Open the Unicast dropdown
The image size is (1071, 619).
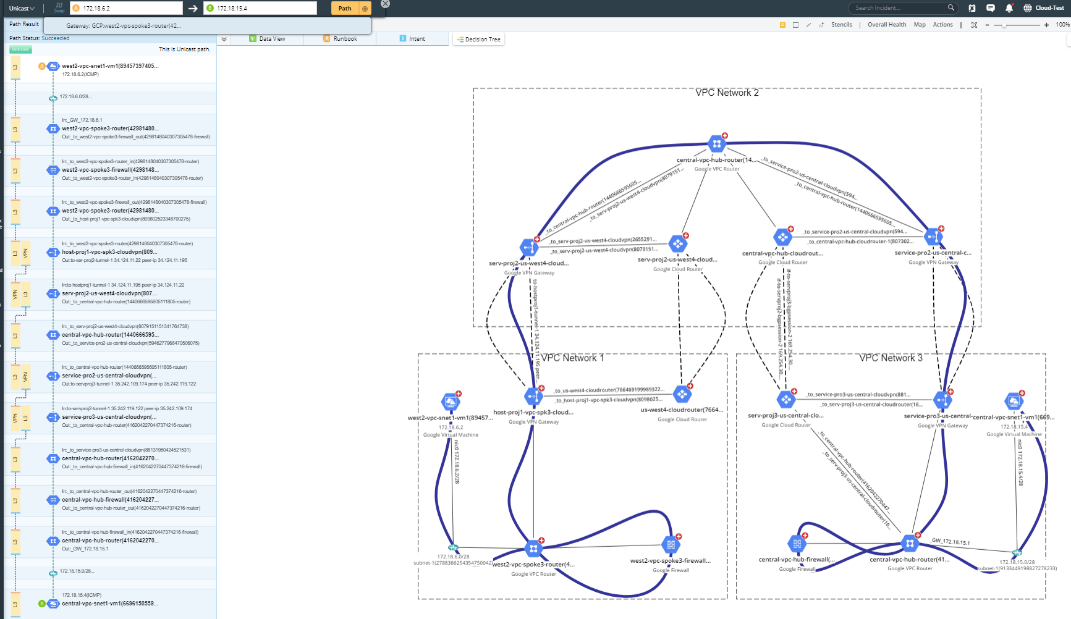pos(20,10)
